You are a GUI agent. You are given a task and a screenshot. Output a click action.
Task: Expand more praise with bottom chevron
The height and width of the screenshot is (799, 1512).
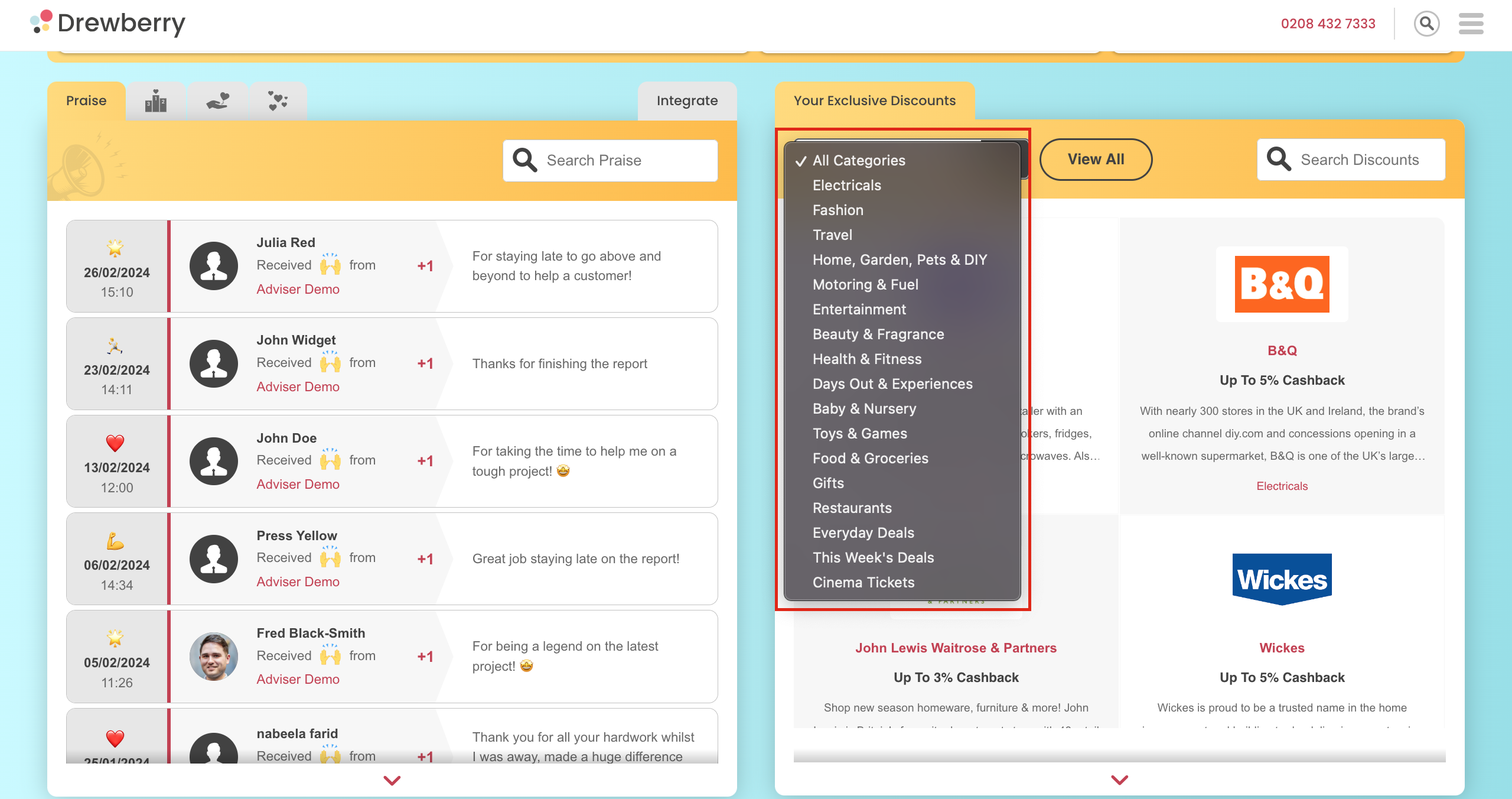[392, 781]
